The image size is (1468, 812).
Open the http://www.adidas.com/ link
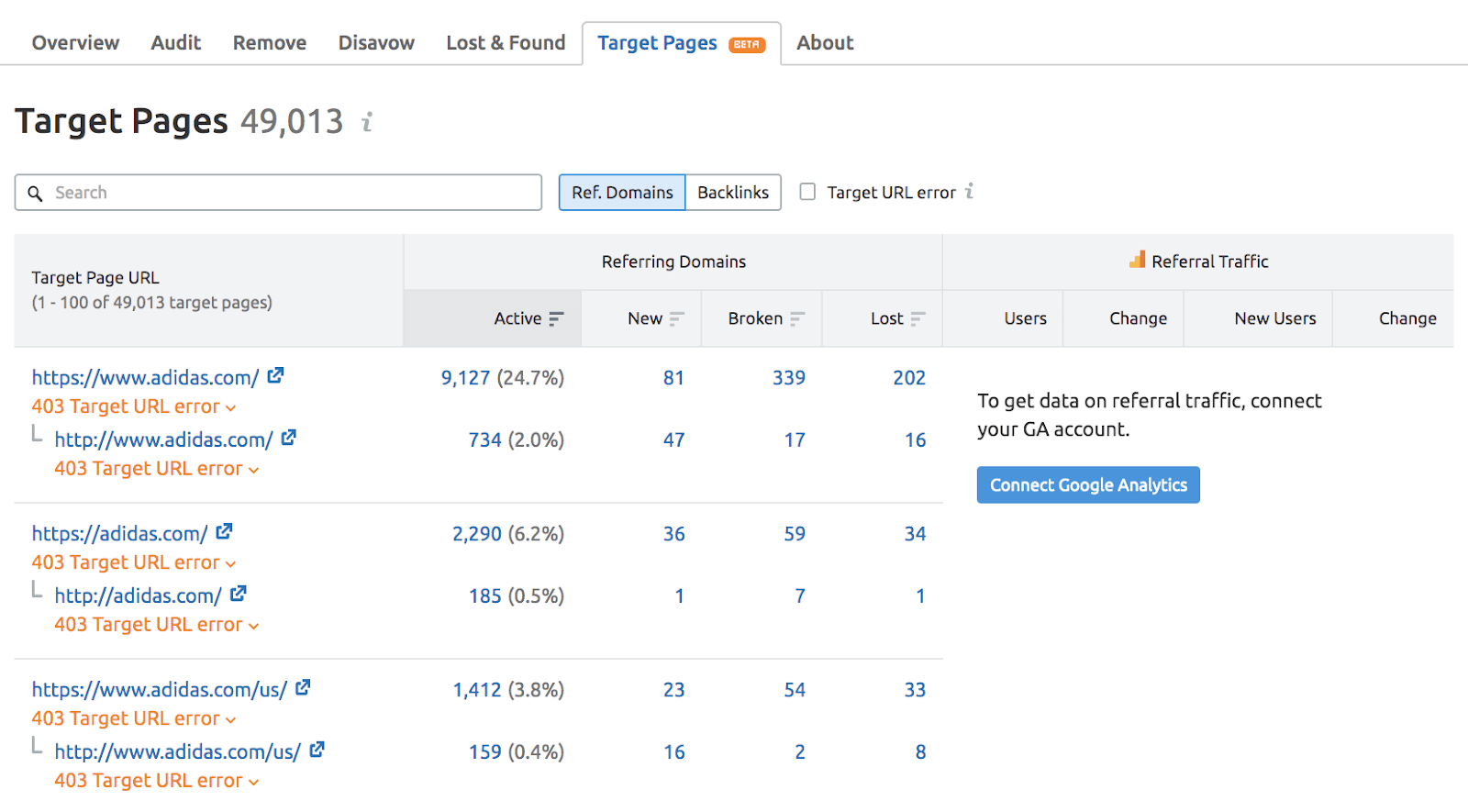[163, 439]
